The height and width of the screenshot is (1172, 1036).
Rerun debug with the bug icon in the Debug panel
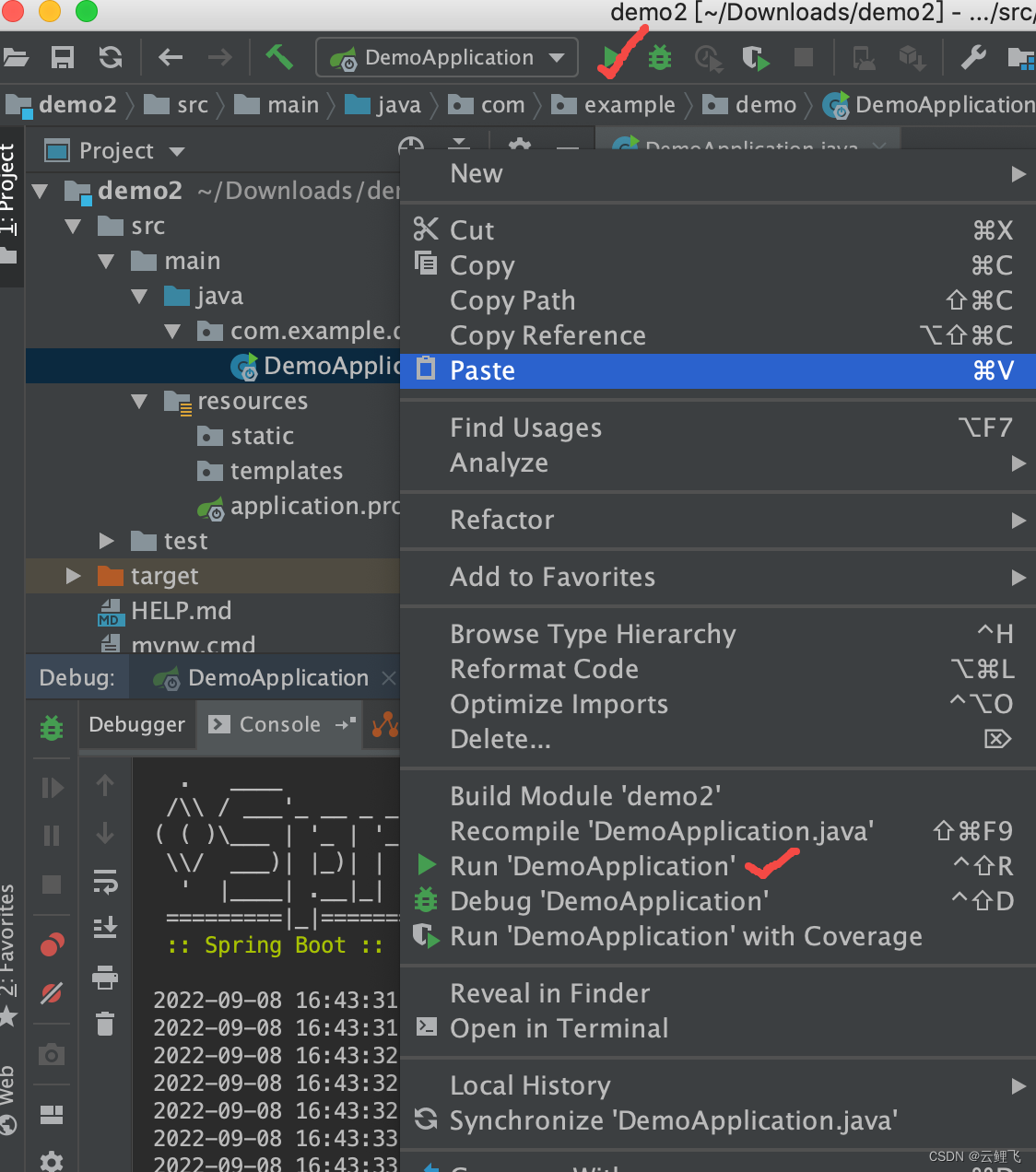point(52,728)
